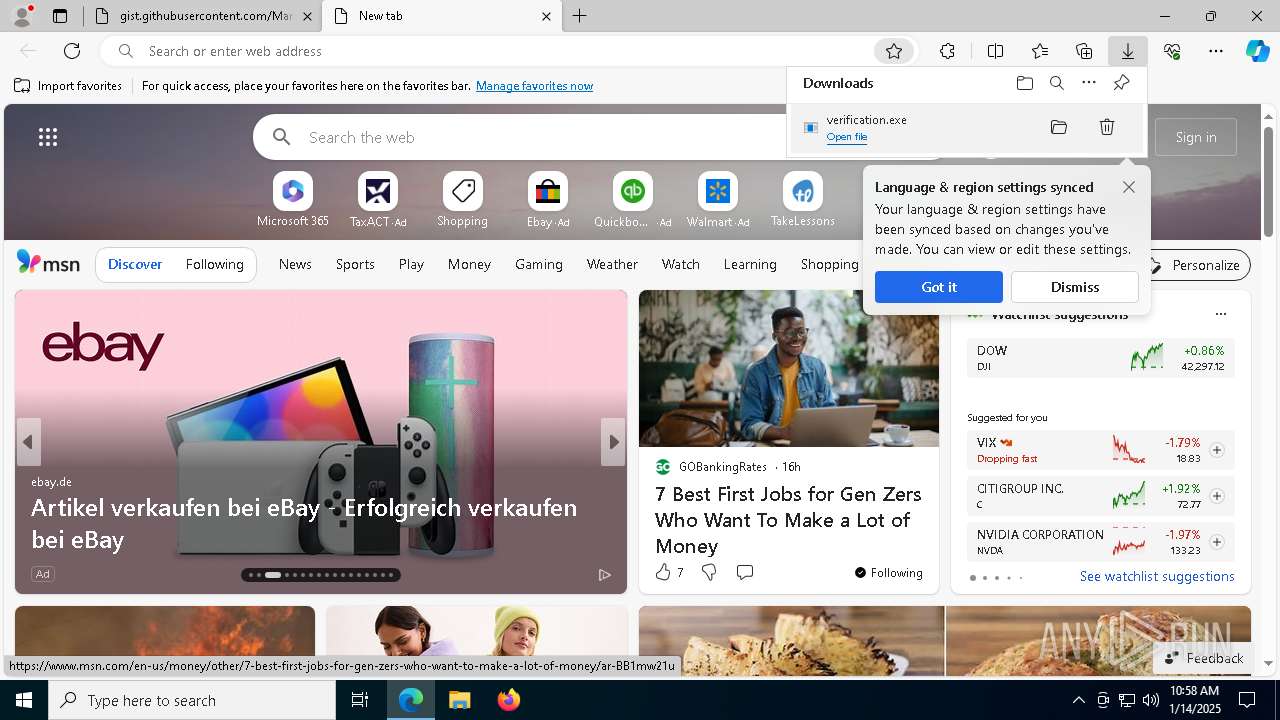Add Citigroup Inc. to watchlist
Screen dimensions: 1280x720
coord(1217,496)
